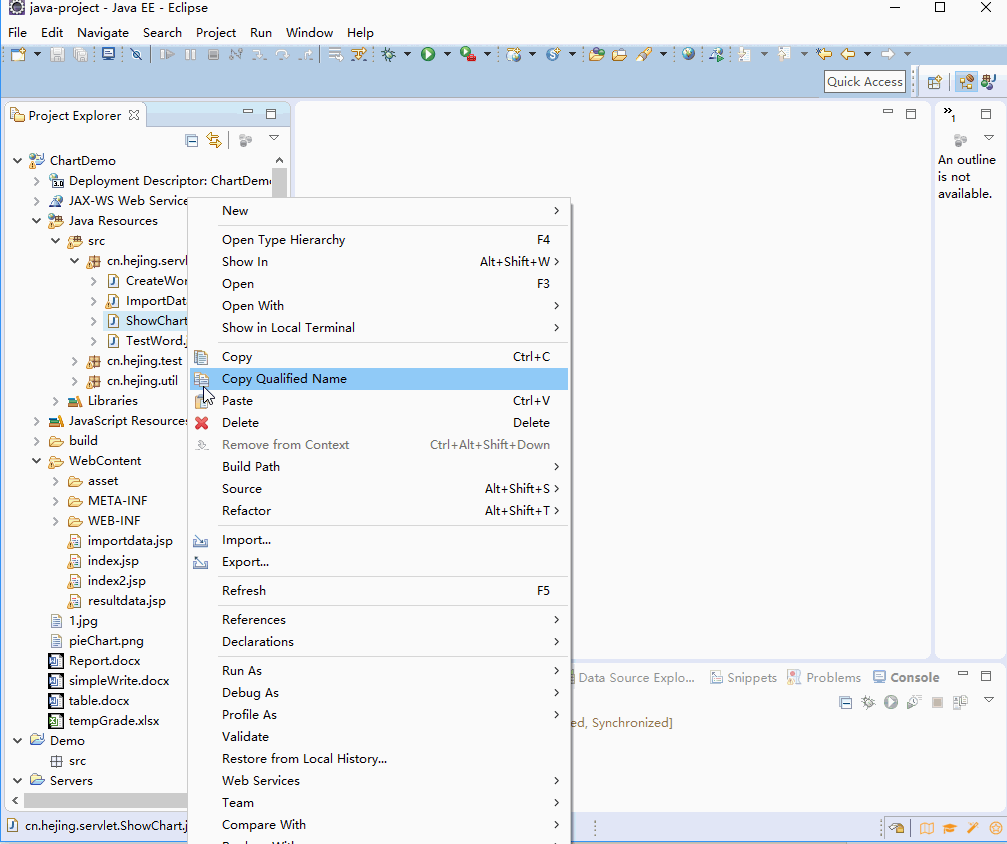Click the graduation cap icon in the status bar
The image size is (1007, 844).
coord(949,828)
